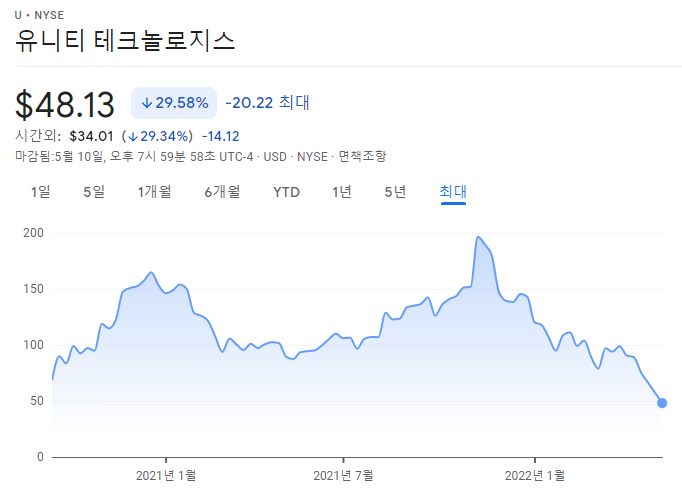Viewport: 682px width, 492px height.
Task: Show the YTD chart range
Action: (x=286, y=192)
